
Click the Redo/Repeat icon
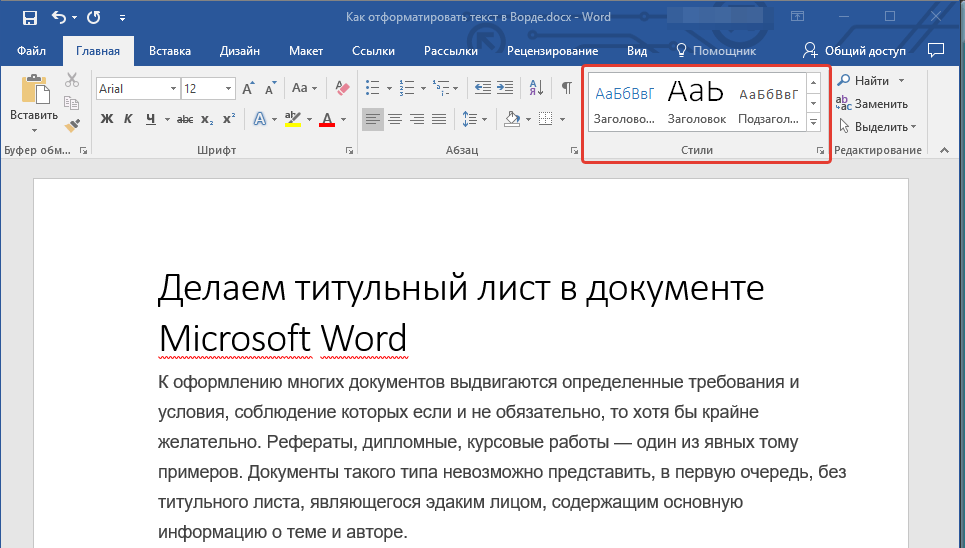point(94,17)
